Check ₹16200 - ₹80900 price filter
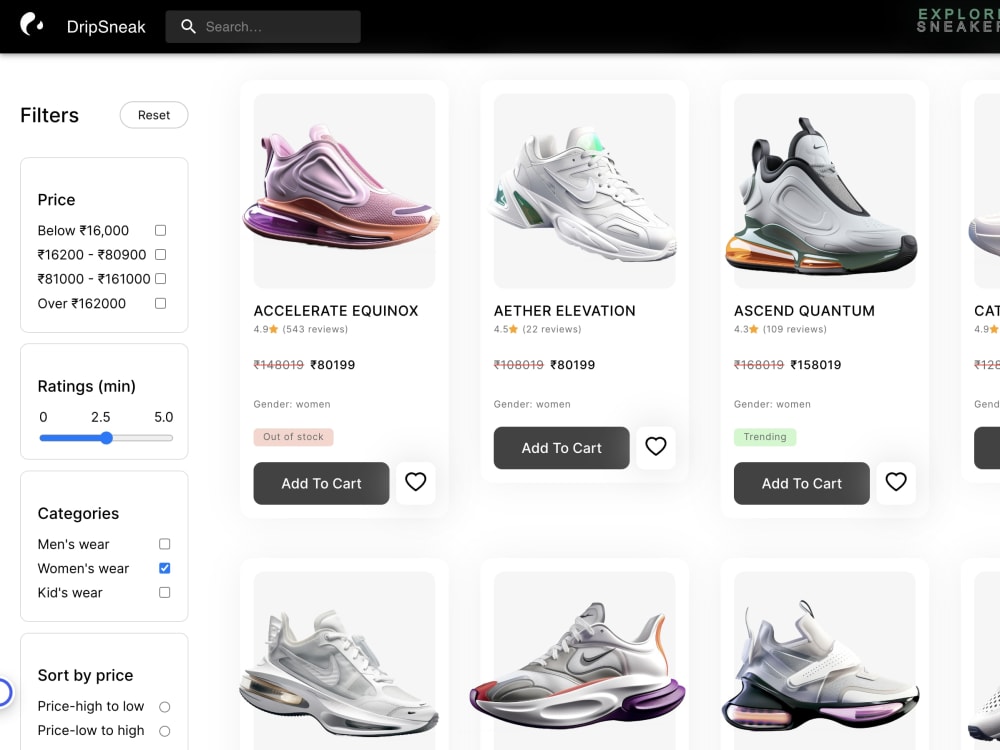The height and width of the screenshot is (750, 1000). pyautogui.click(x=161, y=254)
